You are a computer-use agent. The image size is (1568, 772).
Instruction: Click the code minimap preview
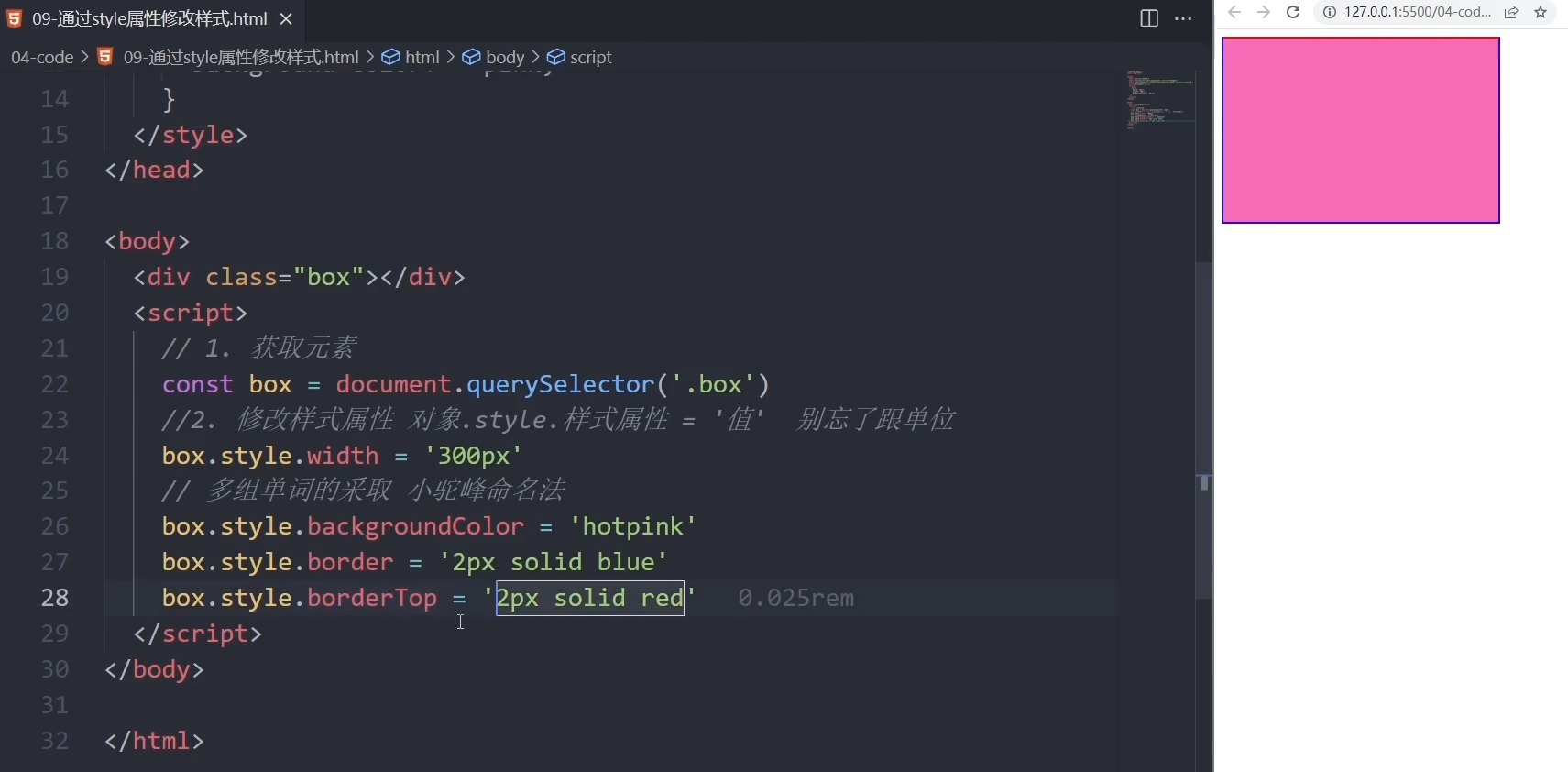pos(1159,99)
